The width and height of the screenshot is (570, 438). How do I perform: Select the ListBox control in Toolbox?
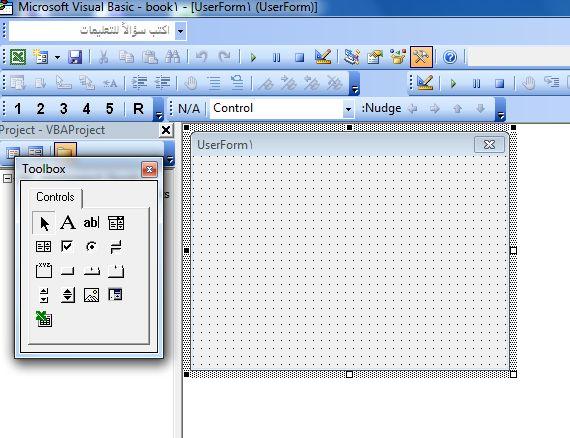click(43, 247)
